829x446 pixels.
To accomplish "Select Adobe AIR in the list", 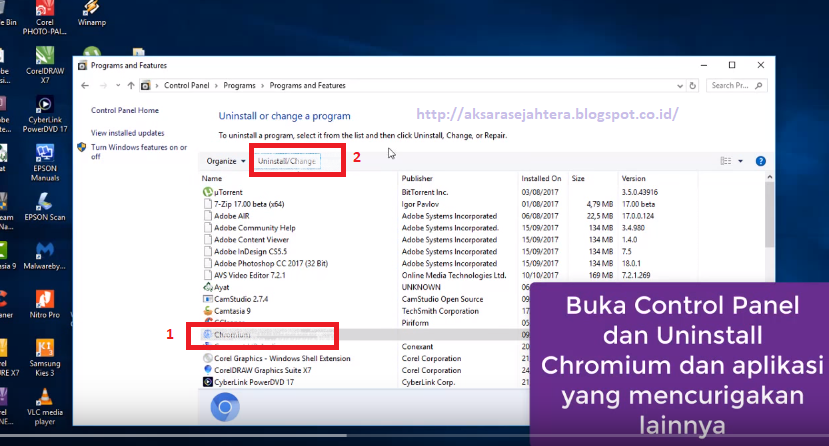I will click(x=226, y=216).
